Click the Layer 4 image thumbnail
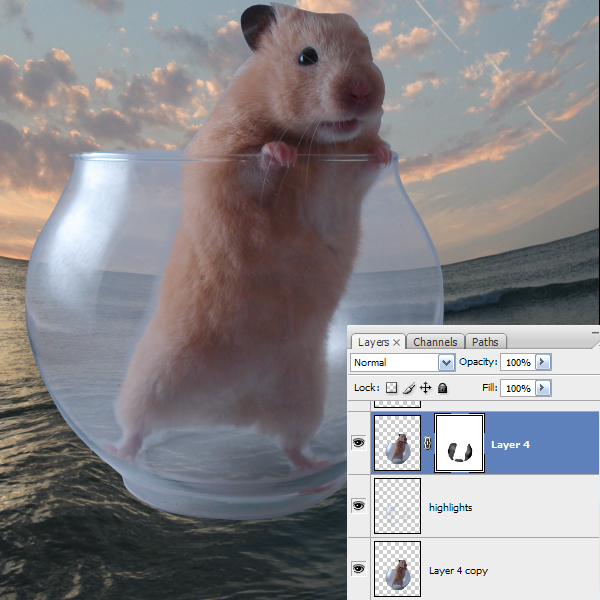This screenshot has width=600, height=600. pos(397,443)
